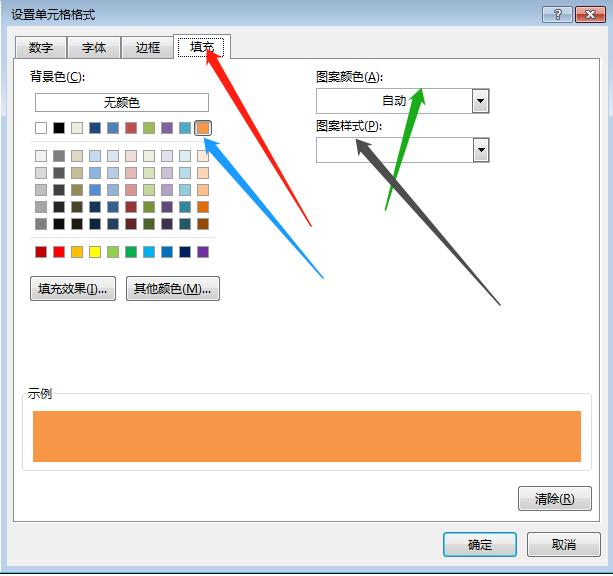This screenshot has width=613, height=576.
Task: Select the darkest orange-brown tint swatch
Action: [203, 224]
